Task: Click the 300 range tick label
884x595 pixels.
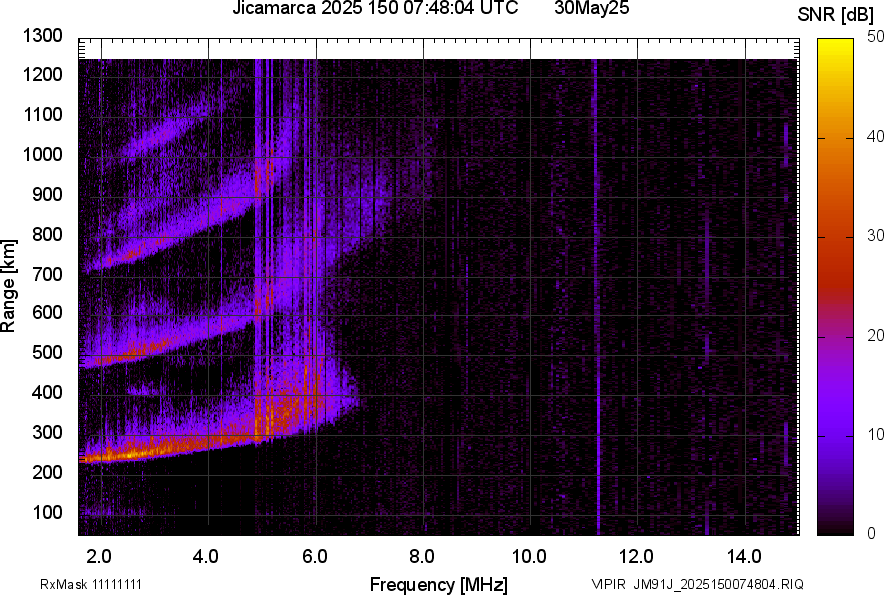Action: (x=47, y=432)
